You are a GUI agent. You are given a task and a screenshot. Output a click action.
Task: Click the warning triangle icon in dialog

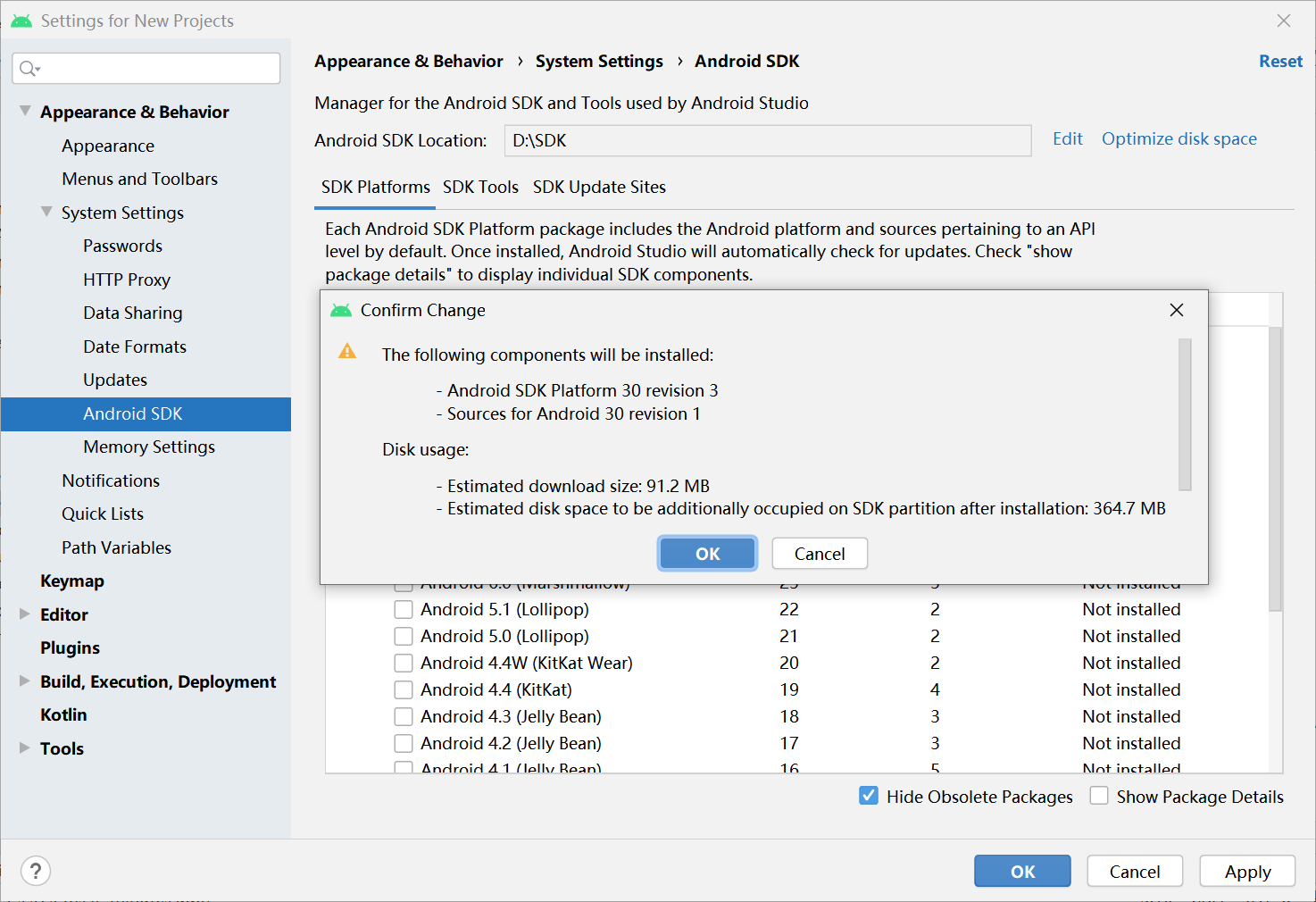click(347, 352)
